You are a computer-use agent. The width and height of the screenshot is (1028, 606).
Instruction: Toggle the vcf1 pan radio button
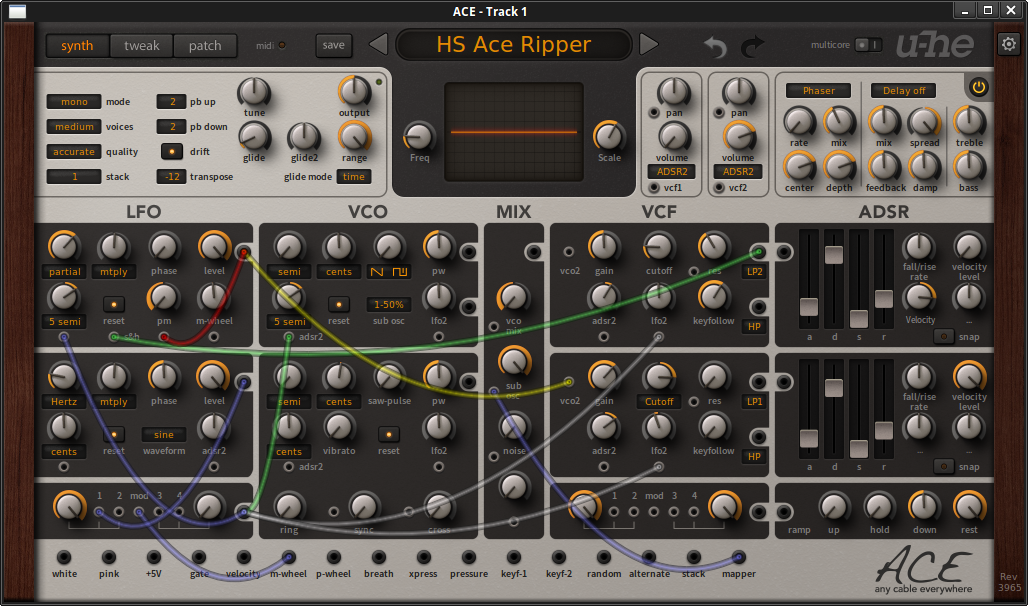pyautogui.click(x=654, y=113)
